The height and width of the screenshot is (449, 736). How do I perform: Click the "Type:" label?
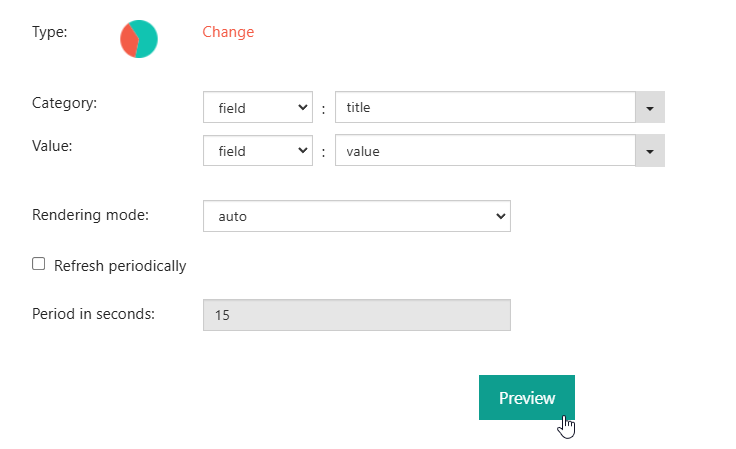pos(50,32)
